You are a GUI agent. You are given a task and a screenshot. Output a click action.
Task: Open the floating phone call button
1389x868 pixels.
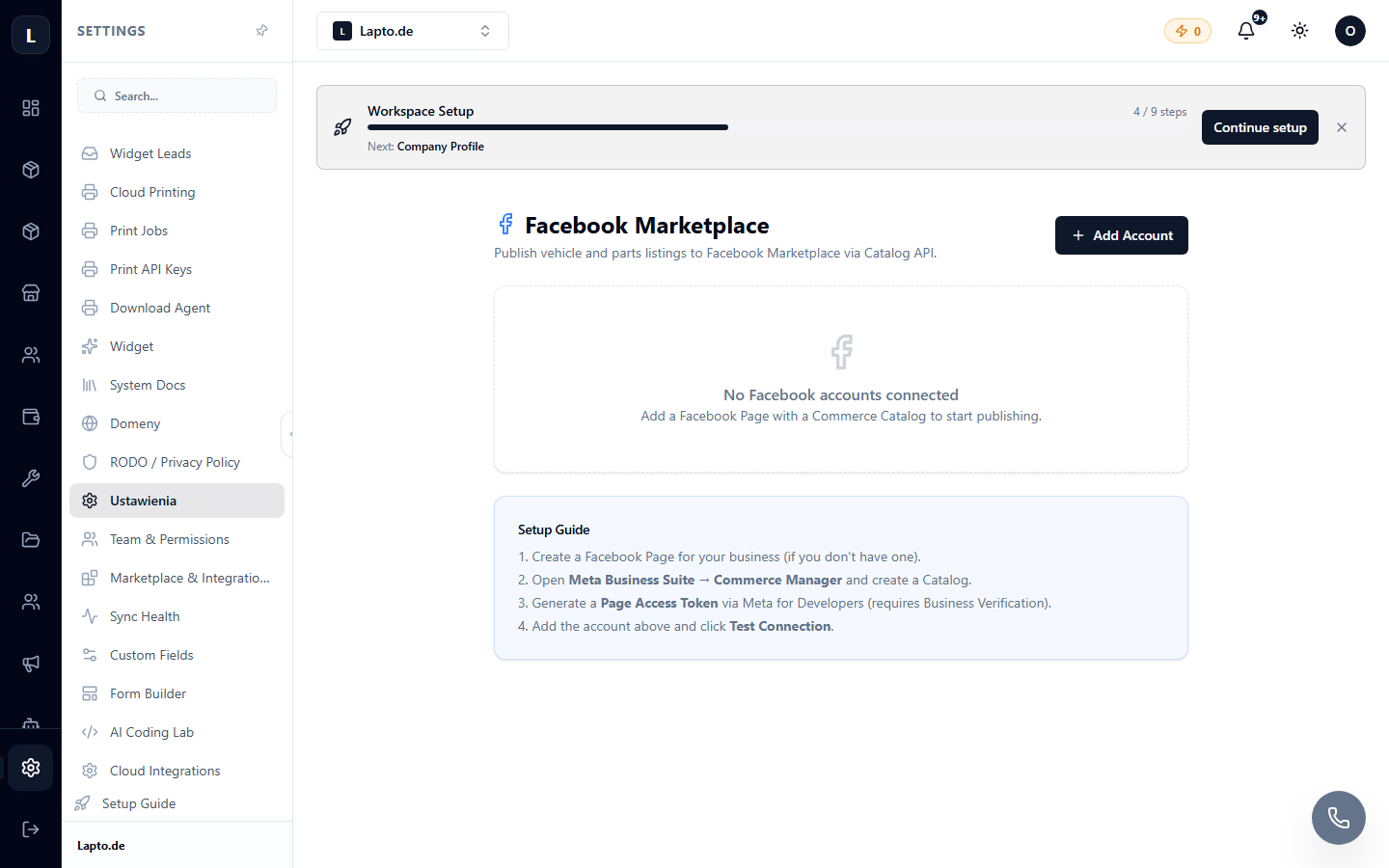coord(1339,818)
